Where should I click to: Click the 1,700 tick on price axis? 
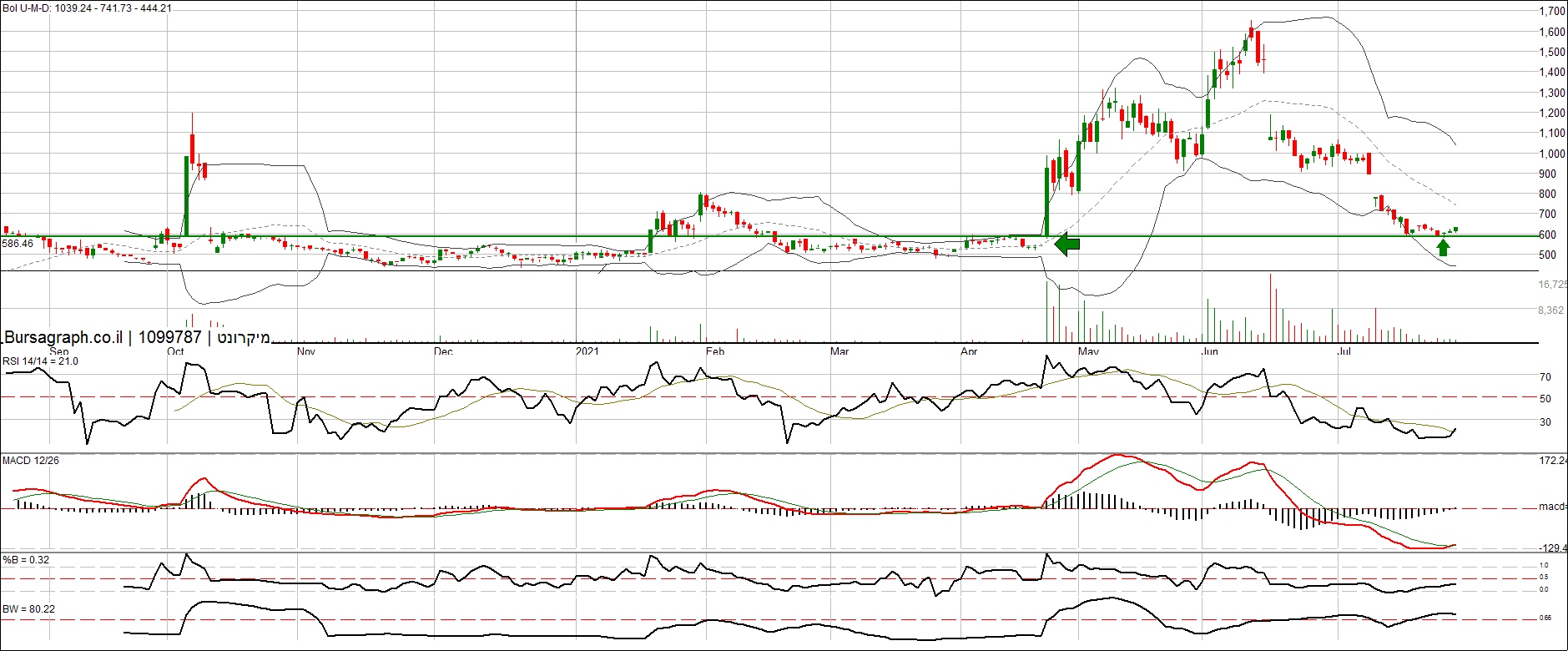[x=1552, y=12]
